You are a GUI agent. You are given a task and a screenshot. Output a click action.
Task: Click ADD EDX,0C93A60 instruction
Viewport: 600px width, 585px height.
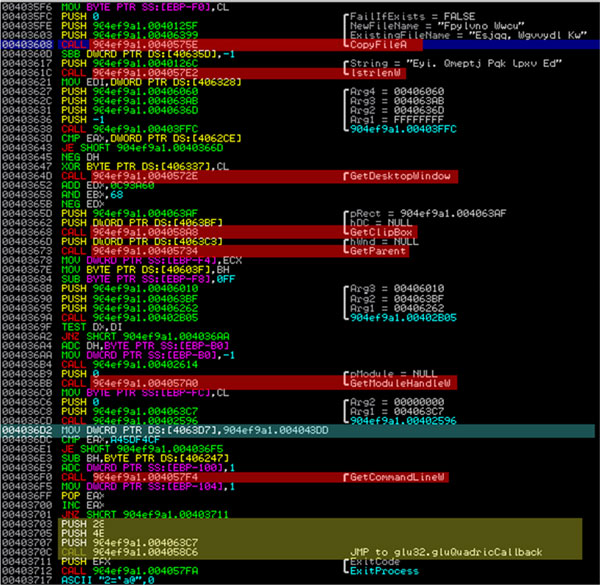tap(108, 186)
